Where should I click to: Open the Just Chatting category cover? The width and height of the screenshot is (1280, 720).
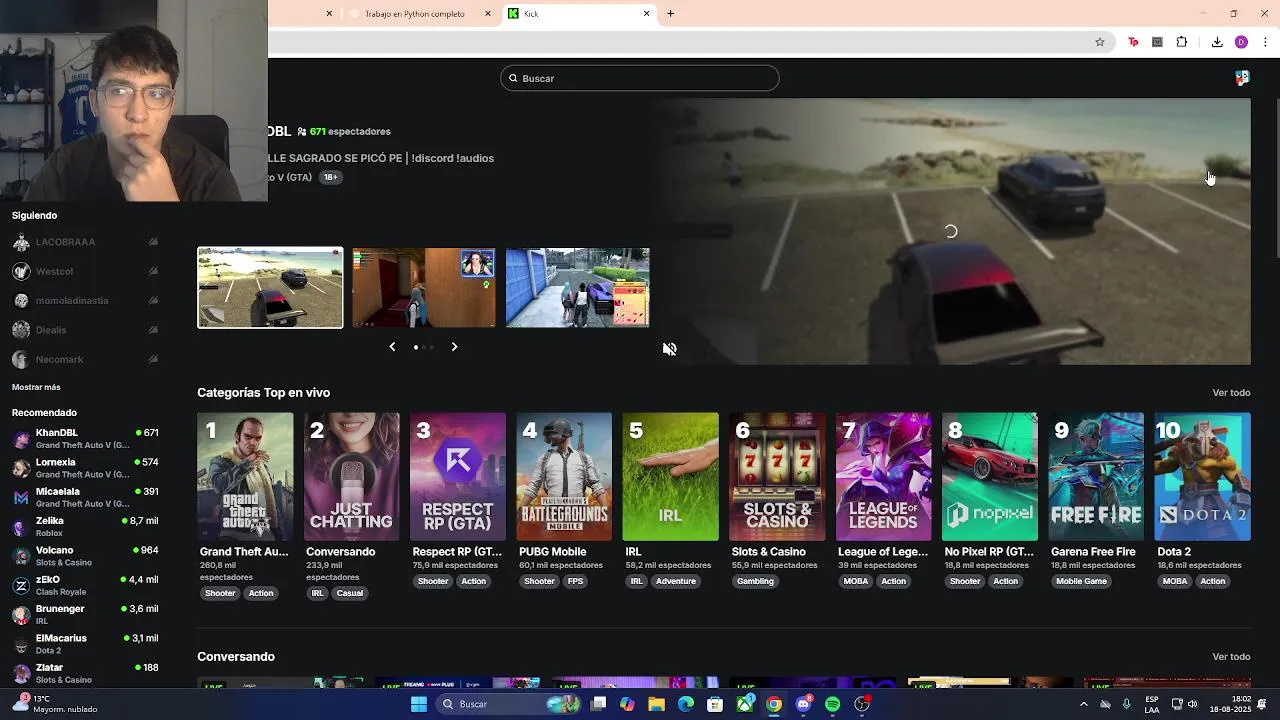(352, 477)
